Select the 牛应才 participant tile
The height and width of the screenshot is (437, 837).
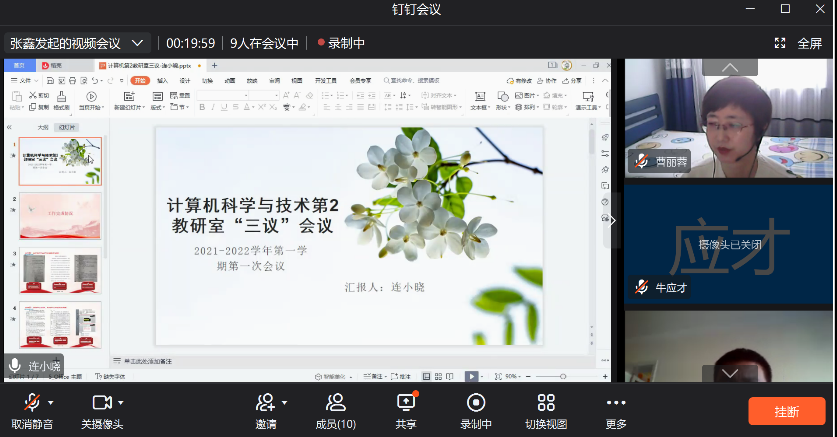(729, 243)
